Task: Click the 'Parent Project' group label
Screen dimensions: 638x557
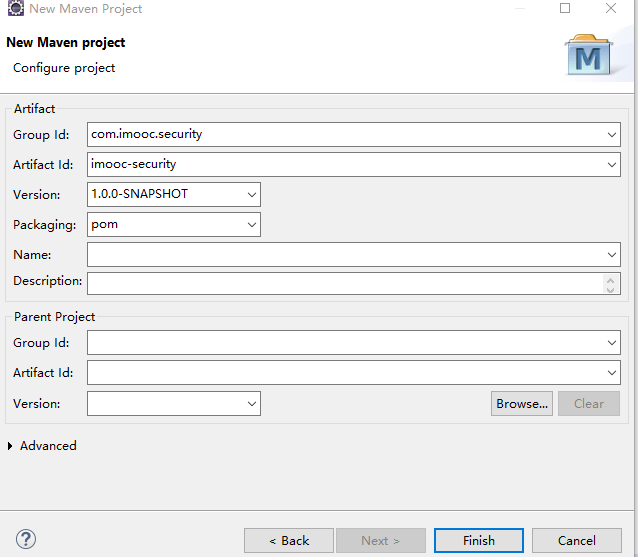Action: (54, 317)
